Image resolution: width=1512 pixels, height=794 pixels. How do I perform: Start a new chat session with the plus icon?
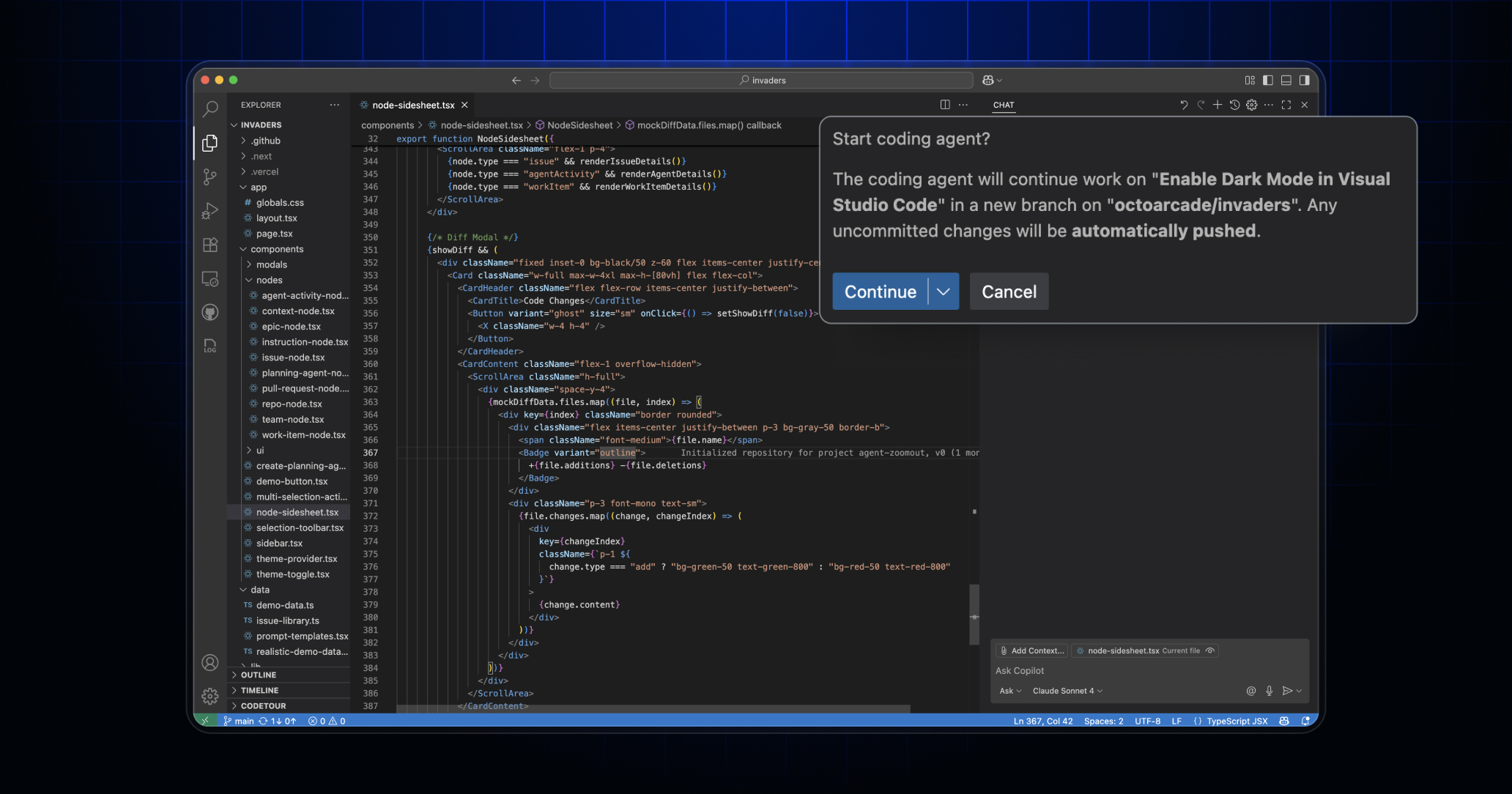(x=1218, y=105)
